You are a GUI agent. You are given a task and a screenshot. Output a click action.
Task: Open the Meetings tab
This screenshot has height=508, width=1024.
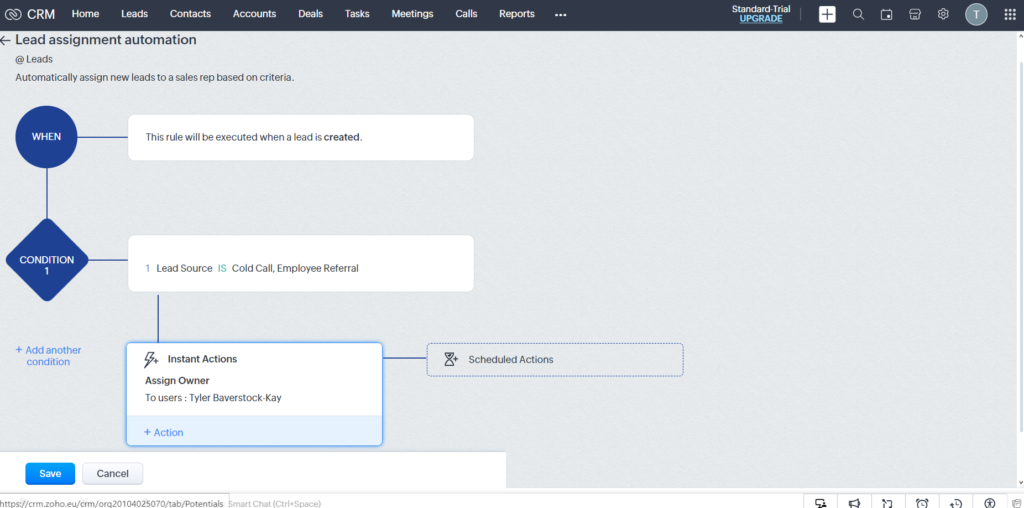(412, 14)
